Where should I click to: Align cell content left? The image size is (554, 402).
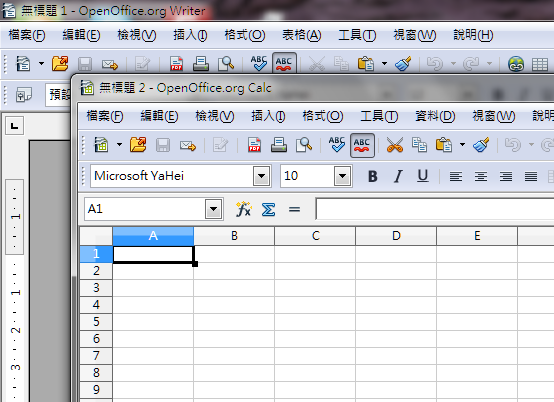click(x=456, y=176)
